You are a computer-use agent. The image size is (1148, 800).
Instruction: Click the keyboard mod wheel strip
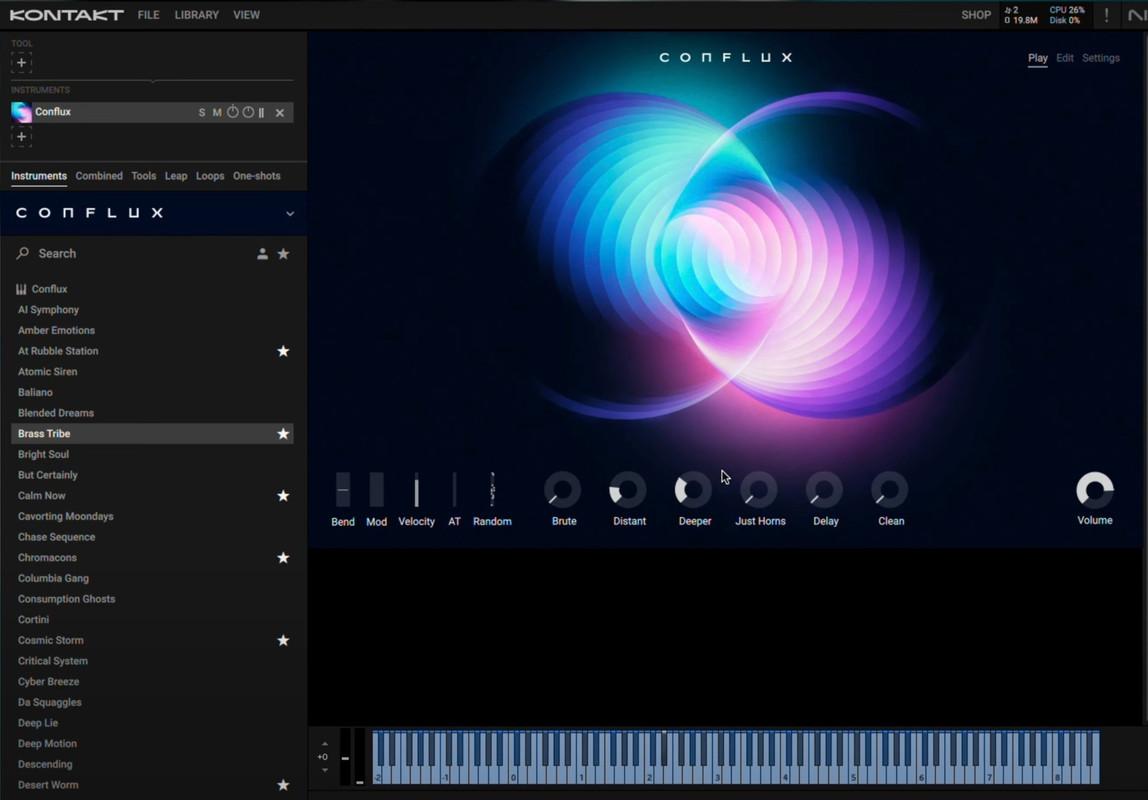[359, 757]
